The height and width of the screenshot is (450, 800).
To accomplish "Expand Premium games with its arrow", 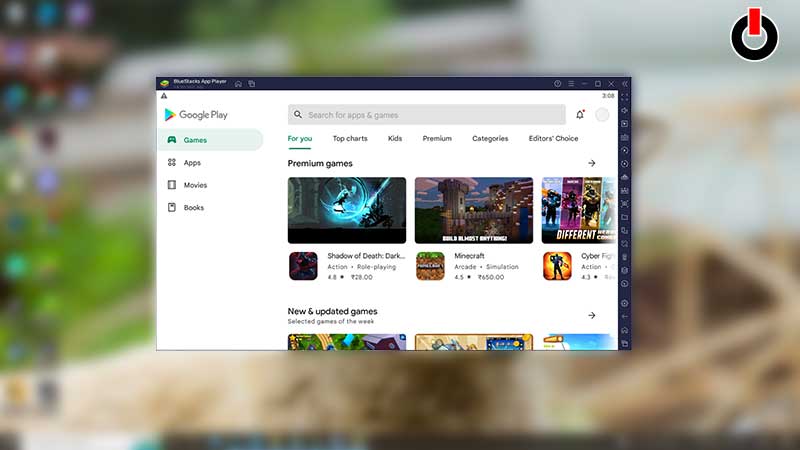I will (592, 163).
